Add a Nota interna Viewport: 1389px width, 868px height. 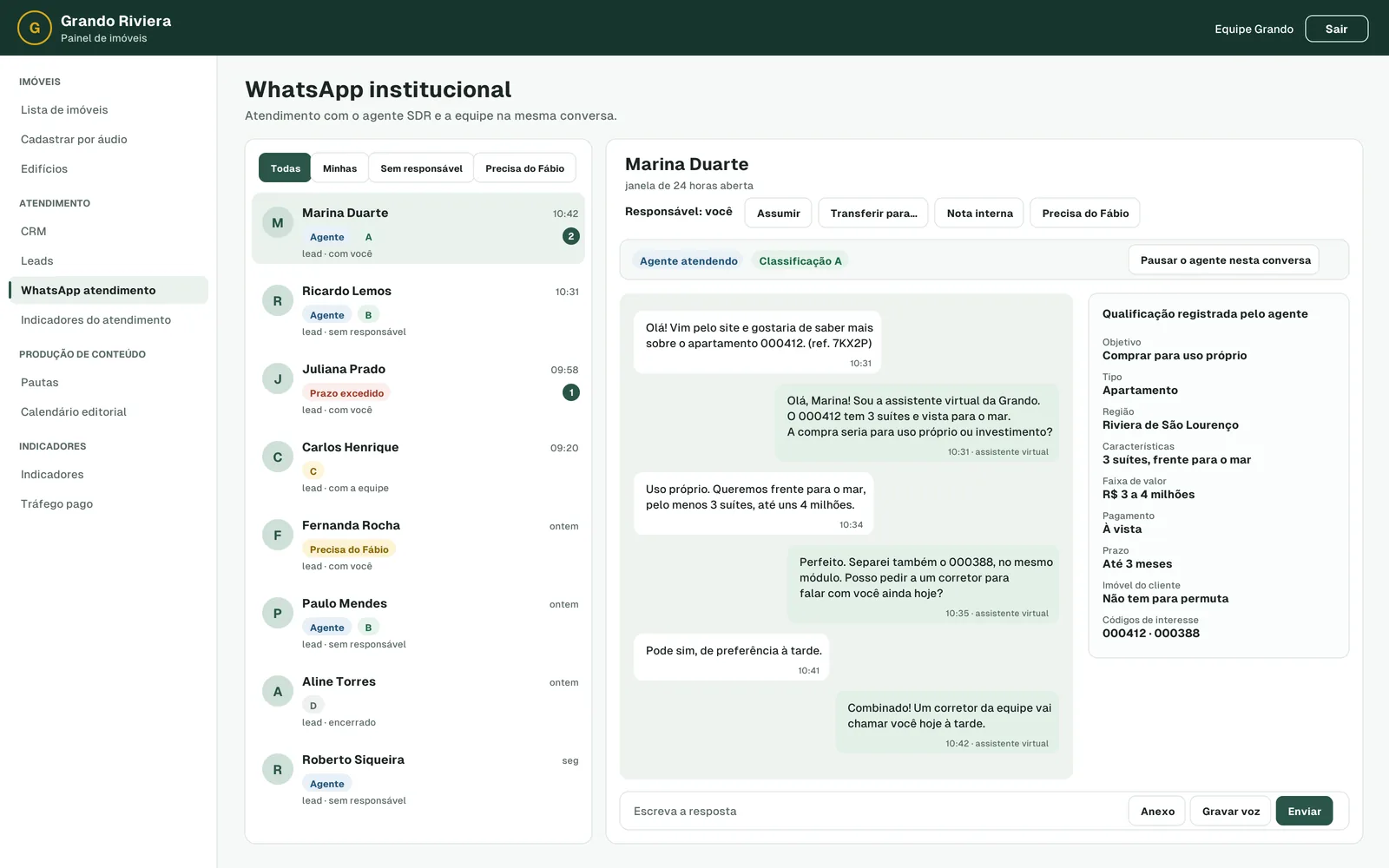(979, 214)
